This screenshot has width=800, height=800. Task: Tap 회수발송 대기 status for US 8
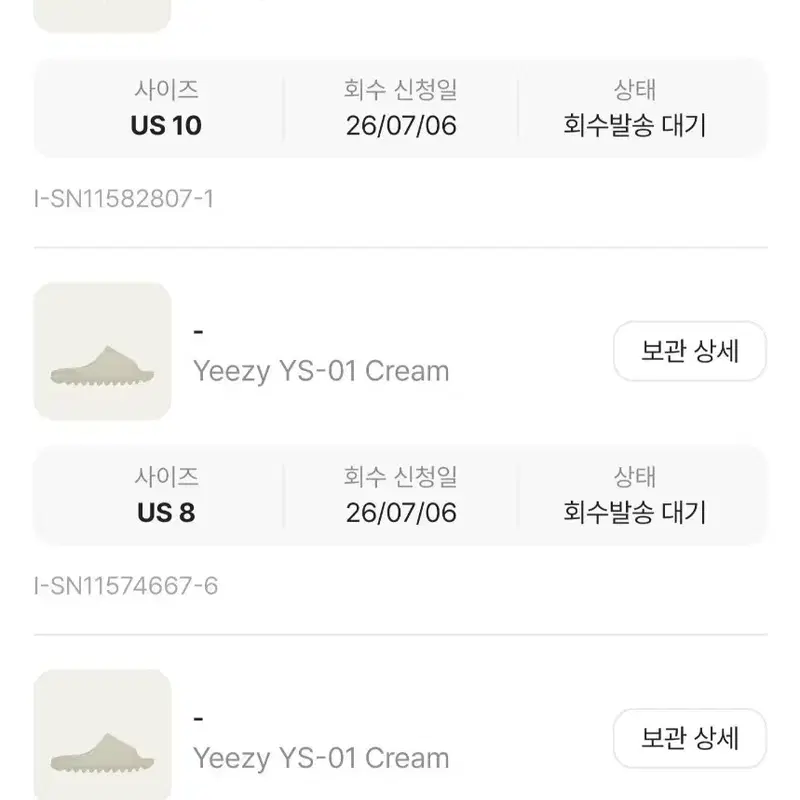tap(635, 513)
